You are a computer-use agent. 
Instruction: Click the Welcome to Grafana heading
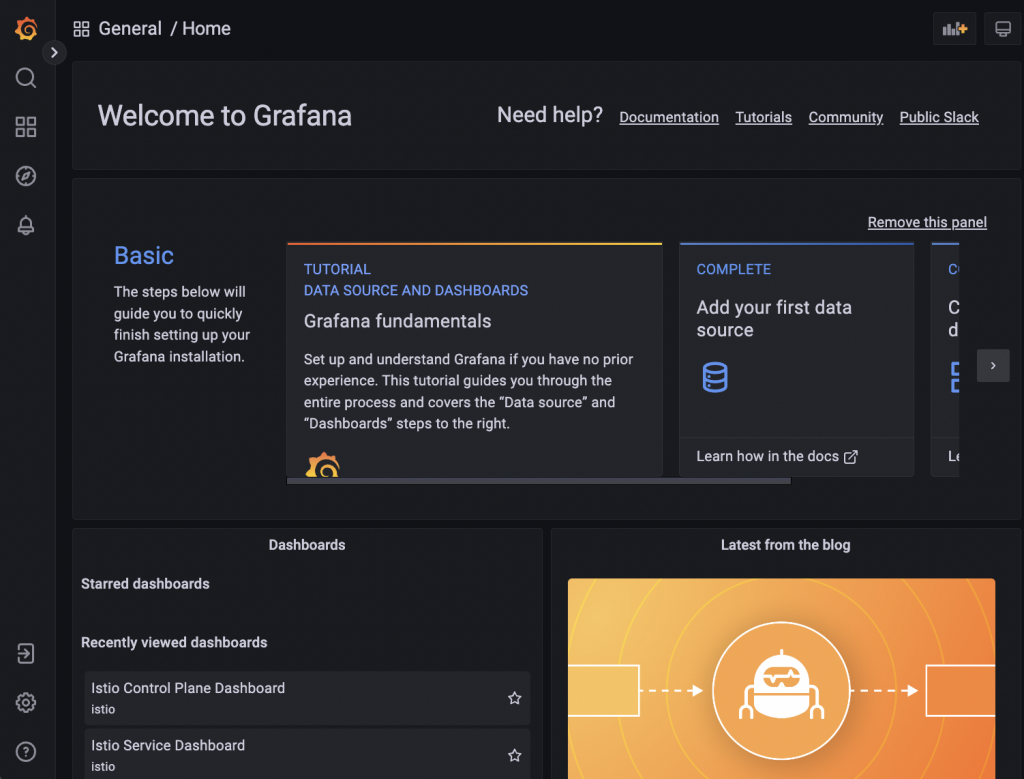coord(225,116)
